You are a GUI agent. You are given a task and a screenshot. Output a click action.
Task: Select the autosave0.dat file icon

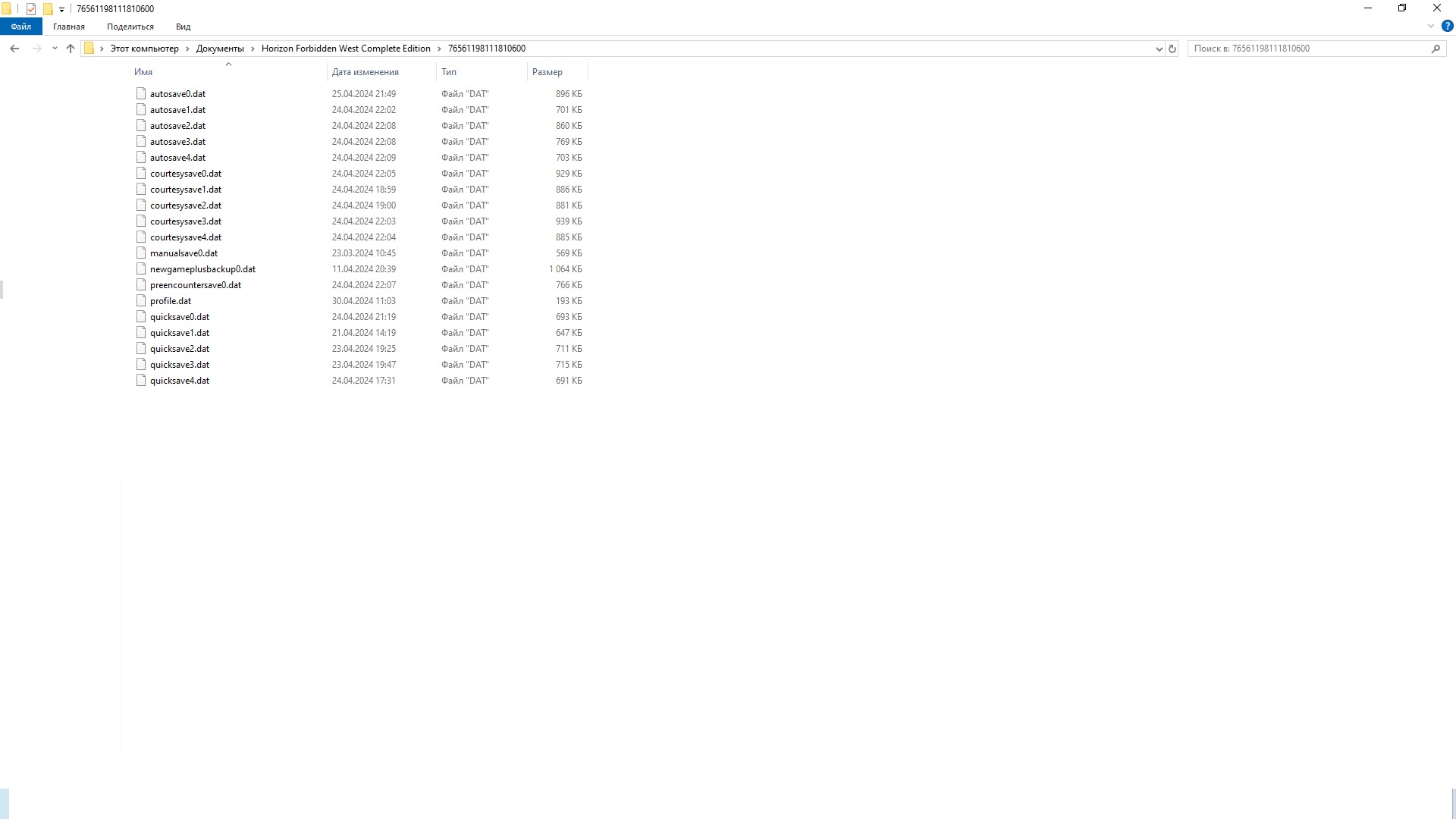141,93
